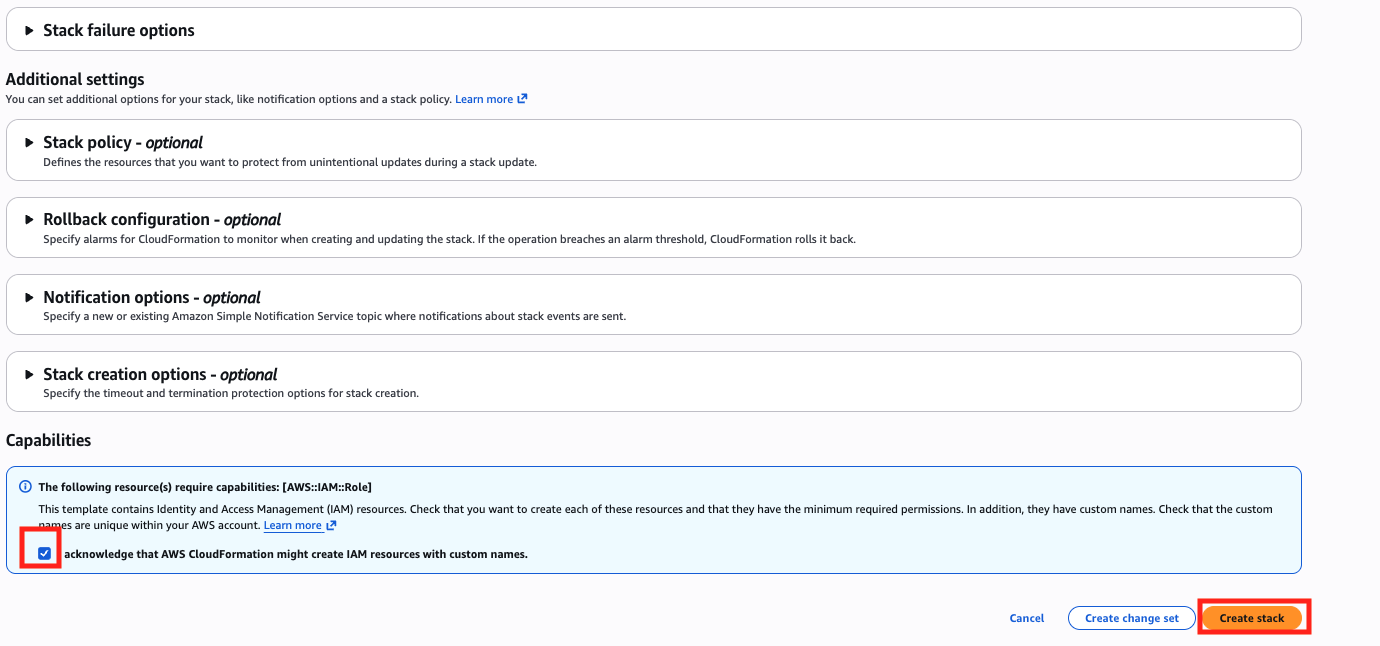
Task: Click external link icon inside the Capabilities box
Action: [x=331, y=525]
